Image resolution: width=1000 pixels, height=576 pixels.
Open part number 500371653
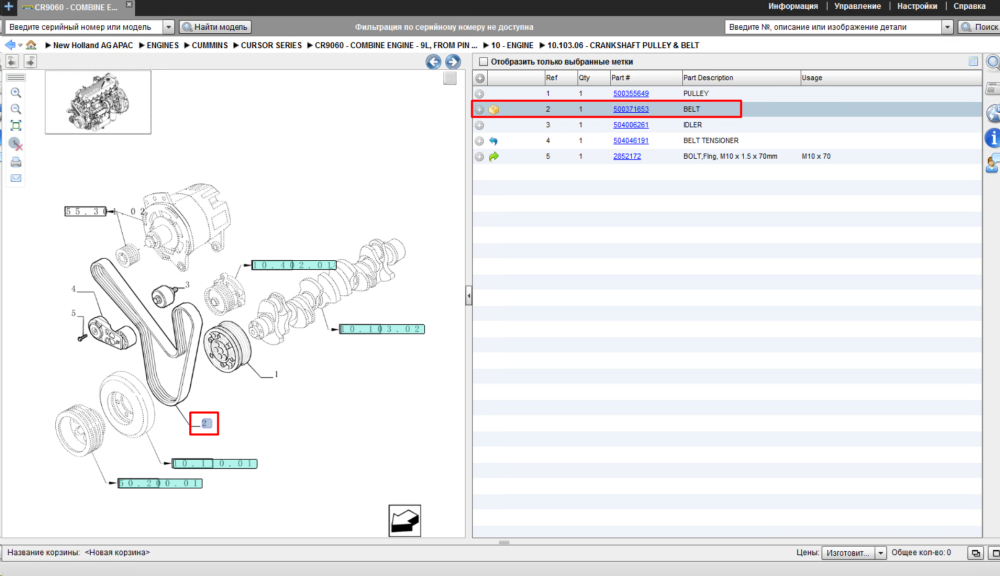click(x=631, y=109)
